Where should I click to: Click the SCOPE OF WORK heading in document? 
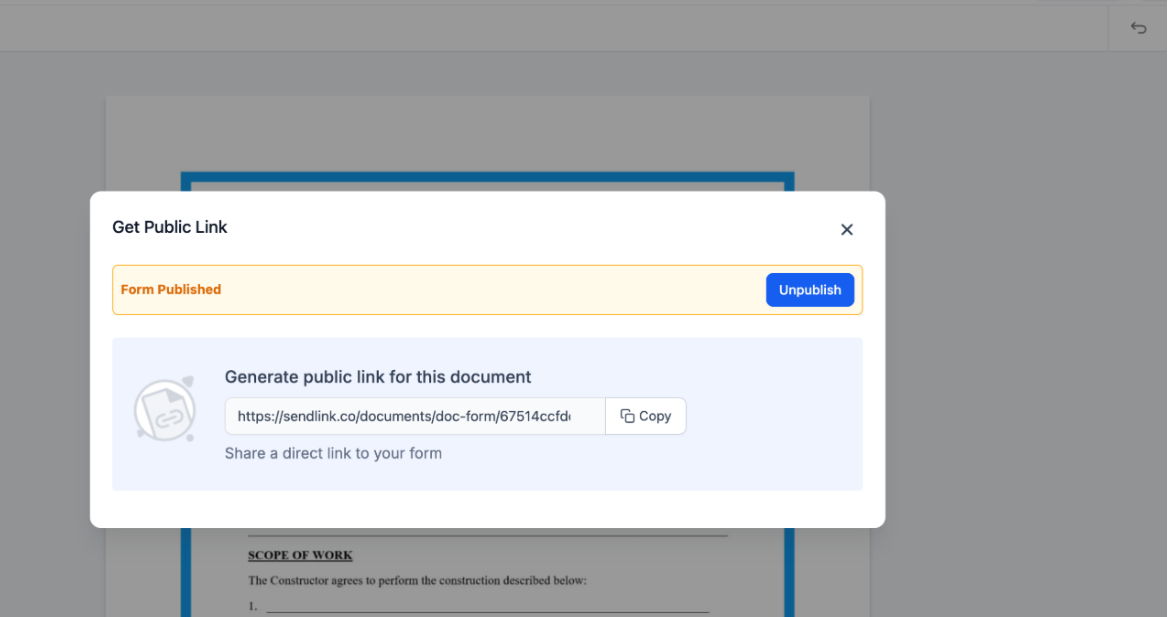point(300,555)
